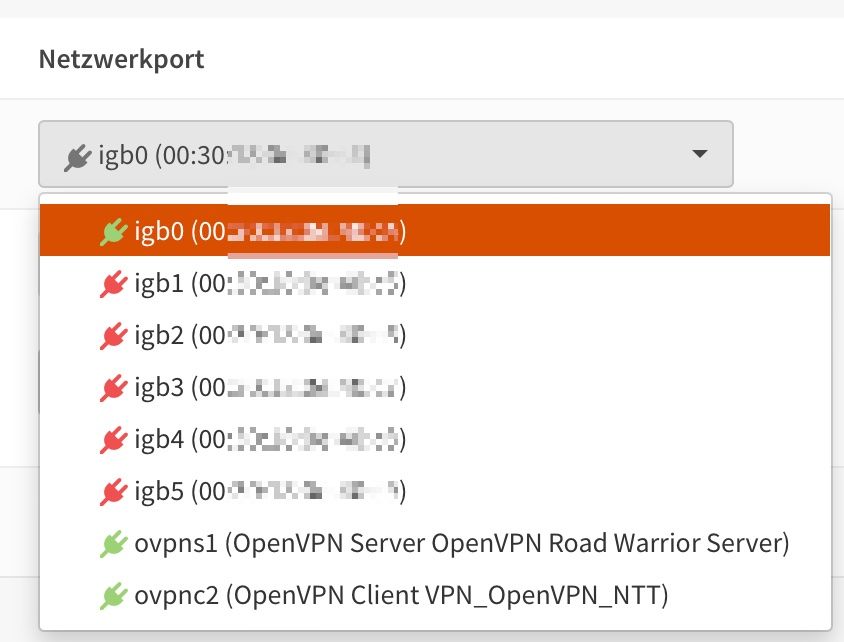Select the highlighted igb0 entry
This screenshot has width=844, height=642.
coord(270,230)
